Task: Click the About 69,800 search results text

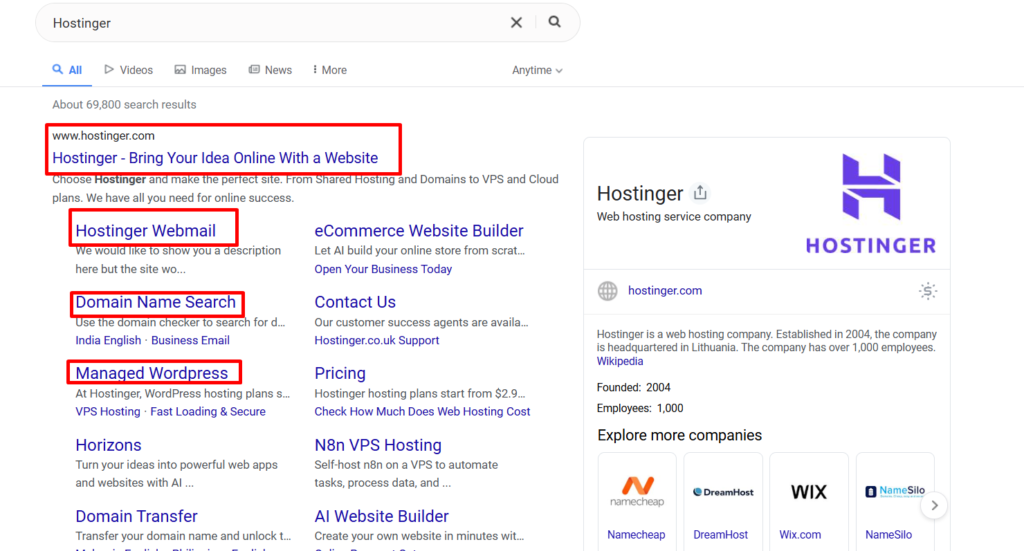Action: coord(124,104)
